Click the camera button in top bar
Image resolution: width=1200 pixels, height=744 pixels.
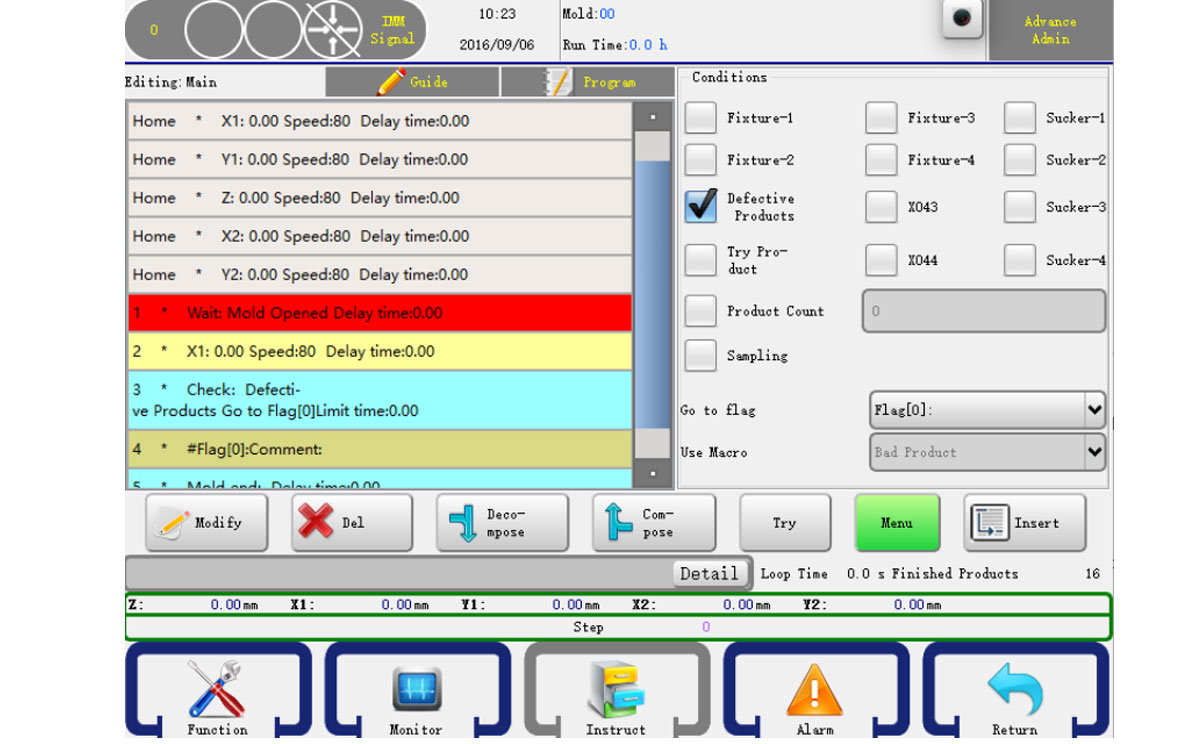(962, 19)
